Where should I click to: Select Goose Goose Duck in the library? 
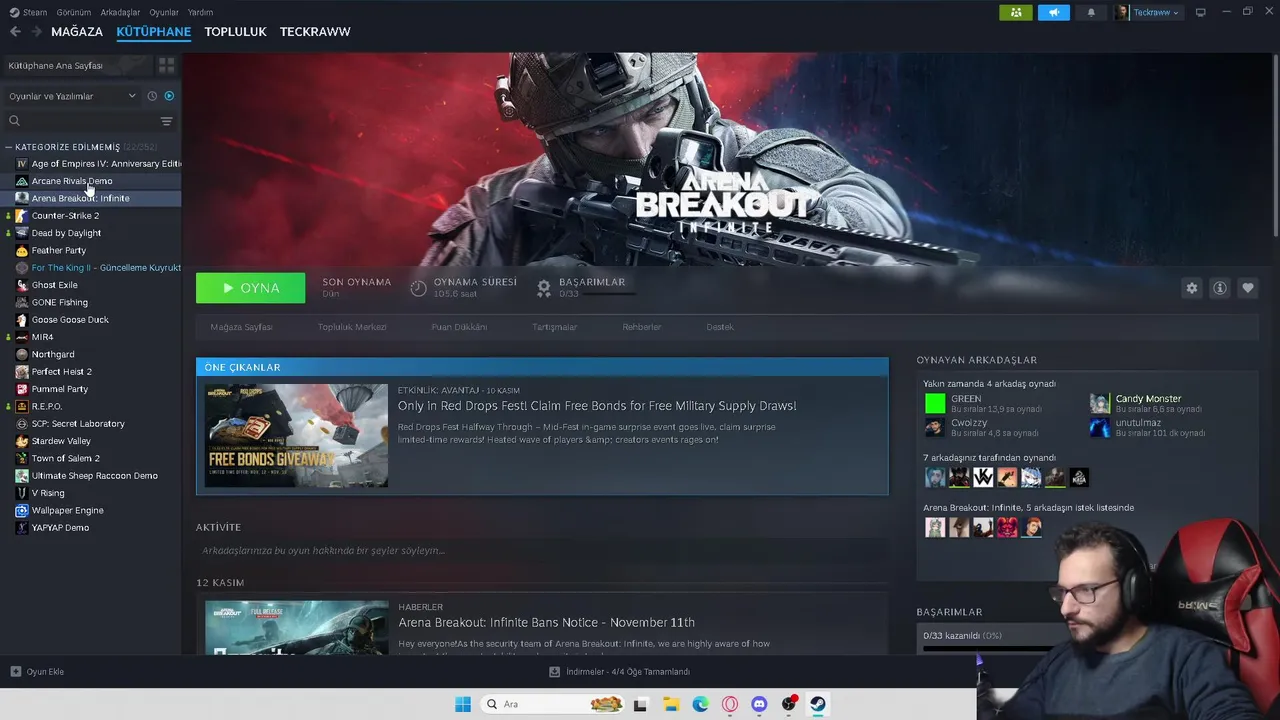91,320
